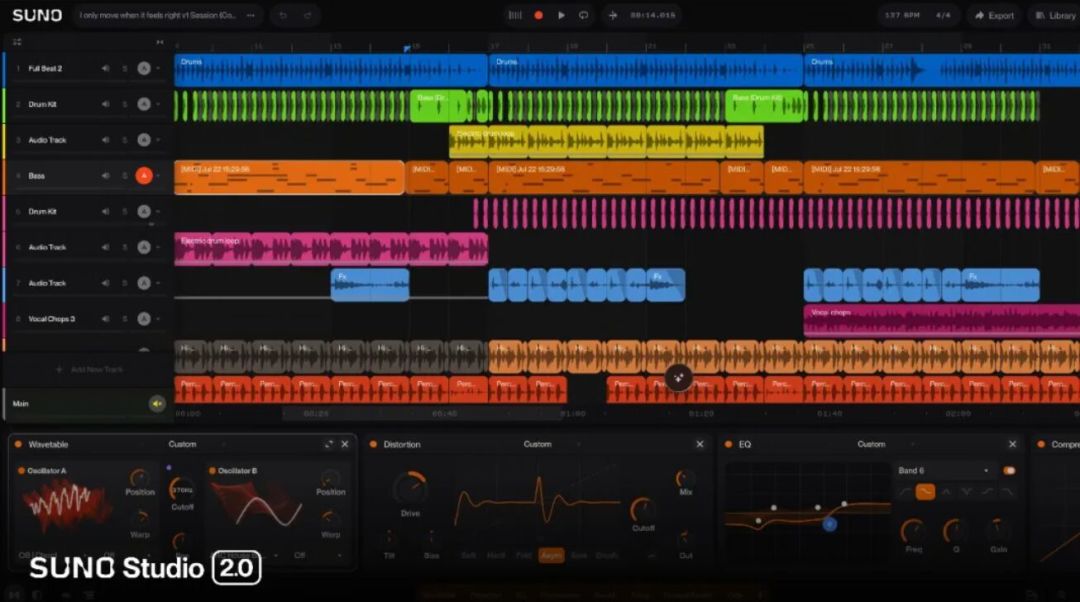1080x602 pixels.
Task: Adjust Oscillator A Position knob
Action: [x=139, y=478]
